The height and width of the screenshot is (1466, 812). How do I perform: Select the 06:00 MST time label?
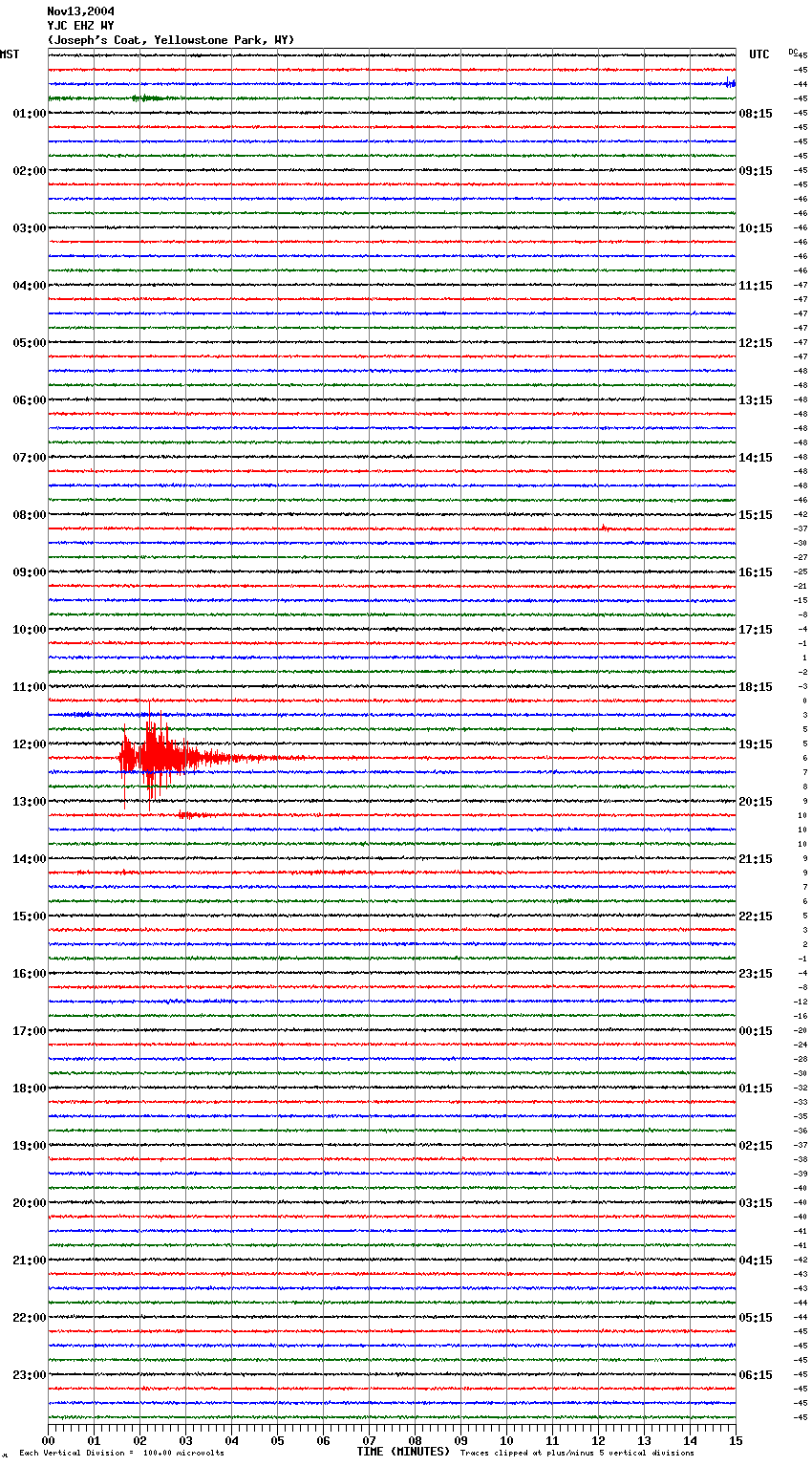pos(29,400)
